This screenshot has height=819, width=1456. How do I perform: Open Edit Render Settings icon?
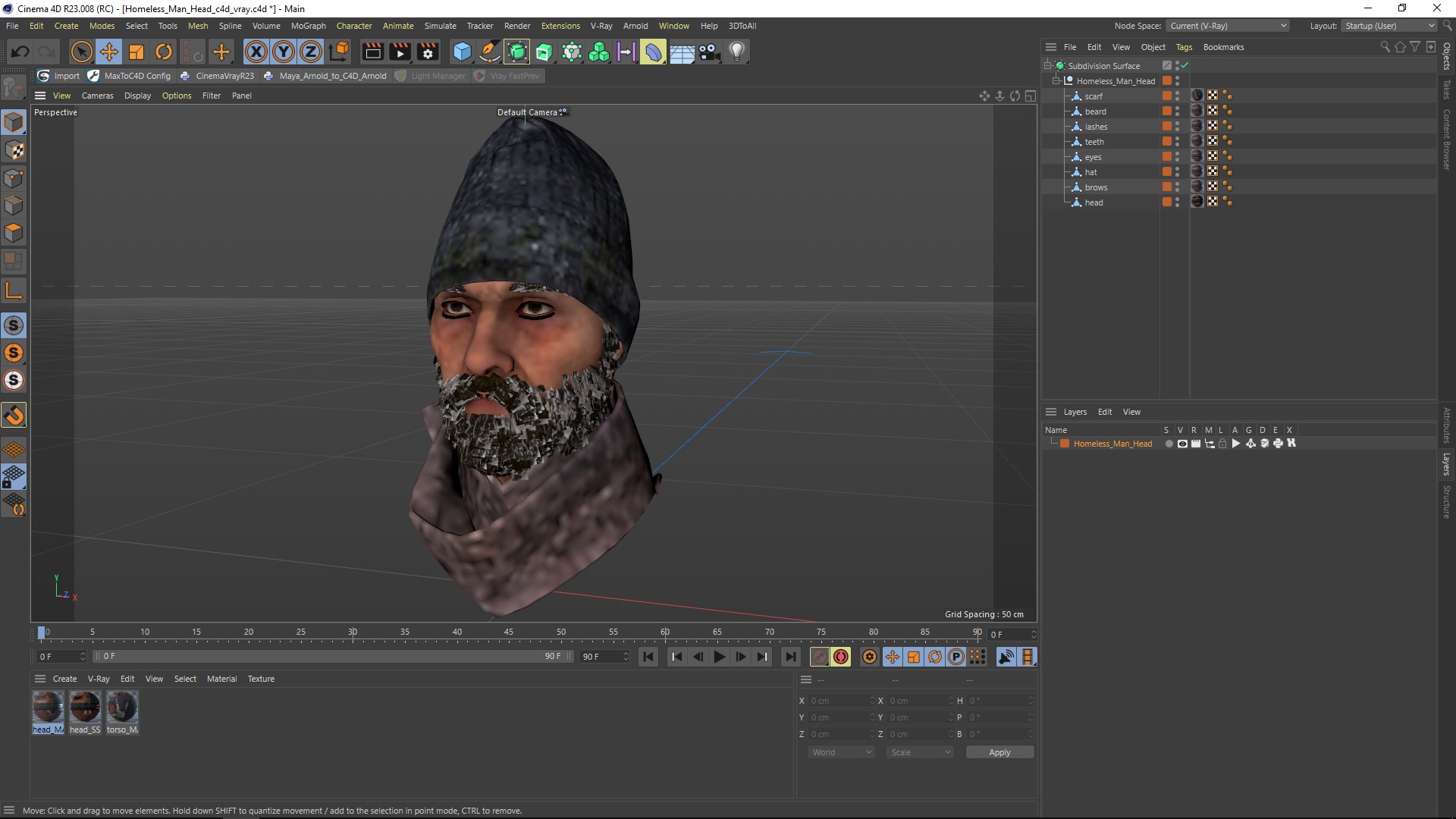click(x=428, y=52)
